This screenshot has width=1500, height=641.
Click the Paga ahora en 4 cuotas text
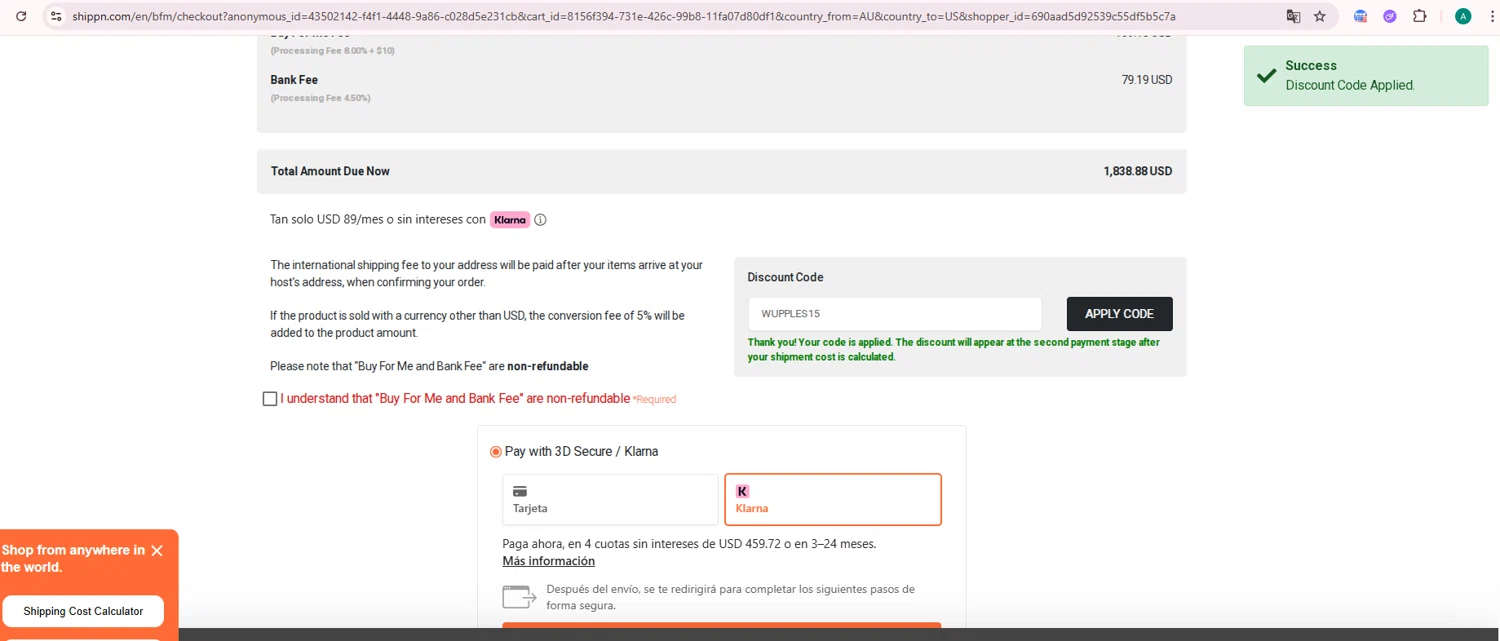pyautogui.click(x=689, y=544)
